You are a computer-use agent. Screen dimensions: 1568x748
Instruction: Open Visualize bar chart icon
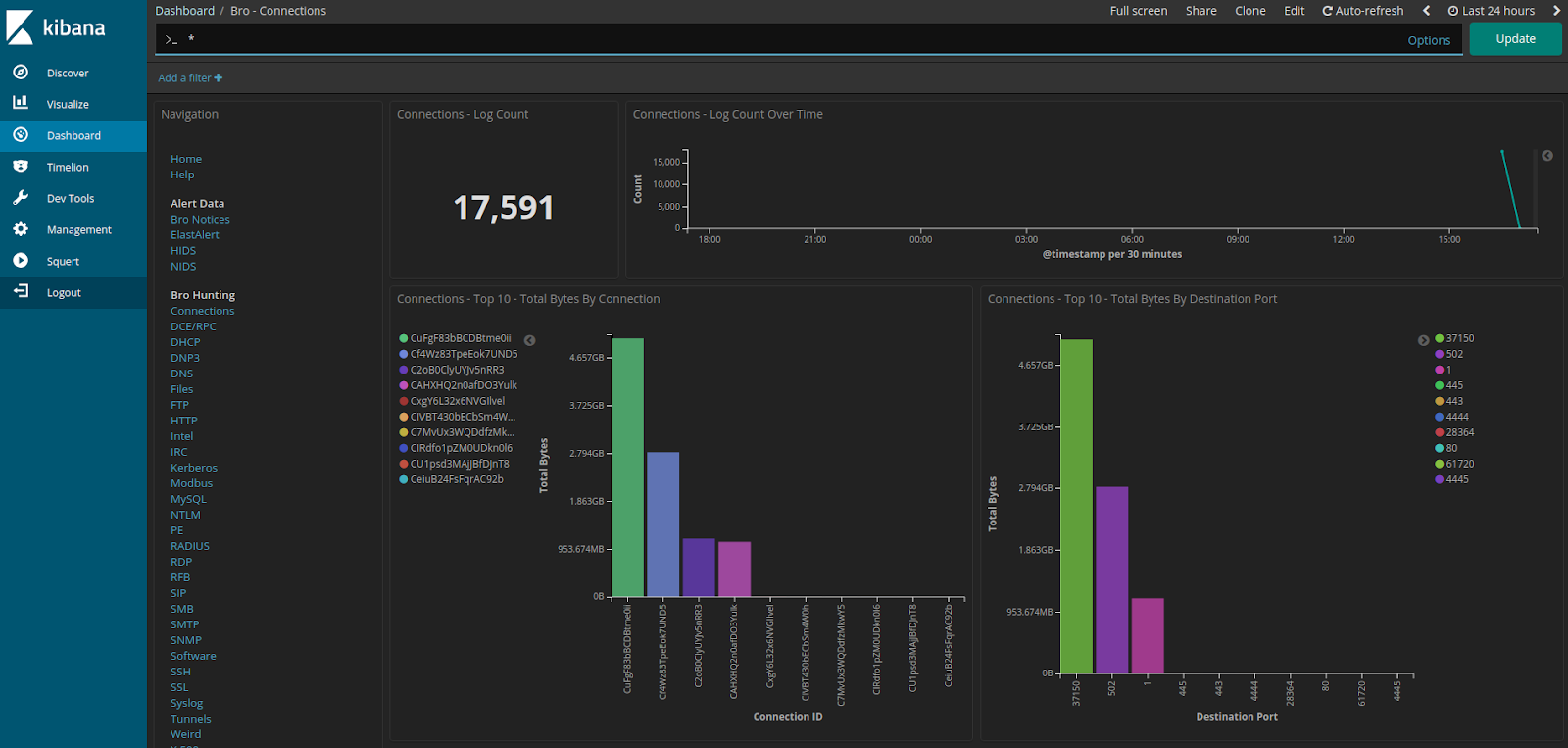[x=21, y=103]
